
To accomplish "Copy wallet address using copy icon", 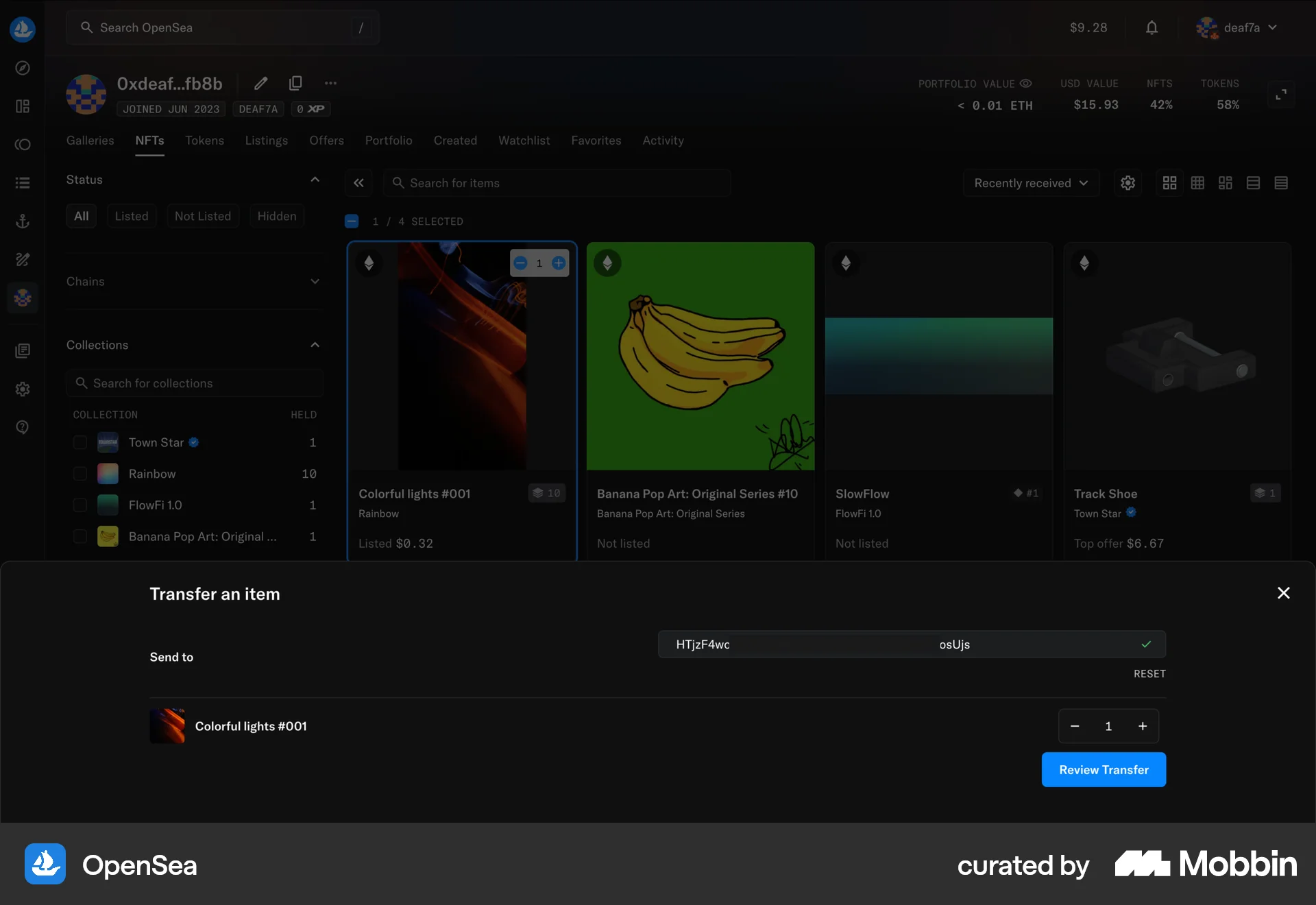I will tap(295, 83).
